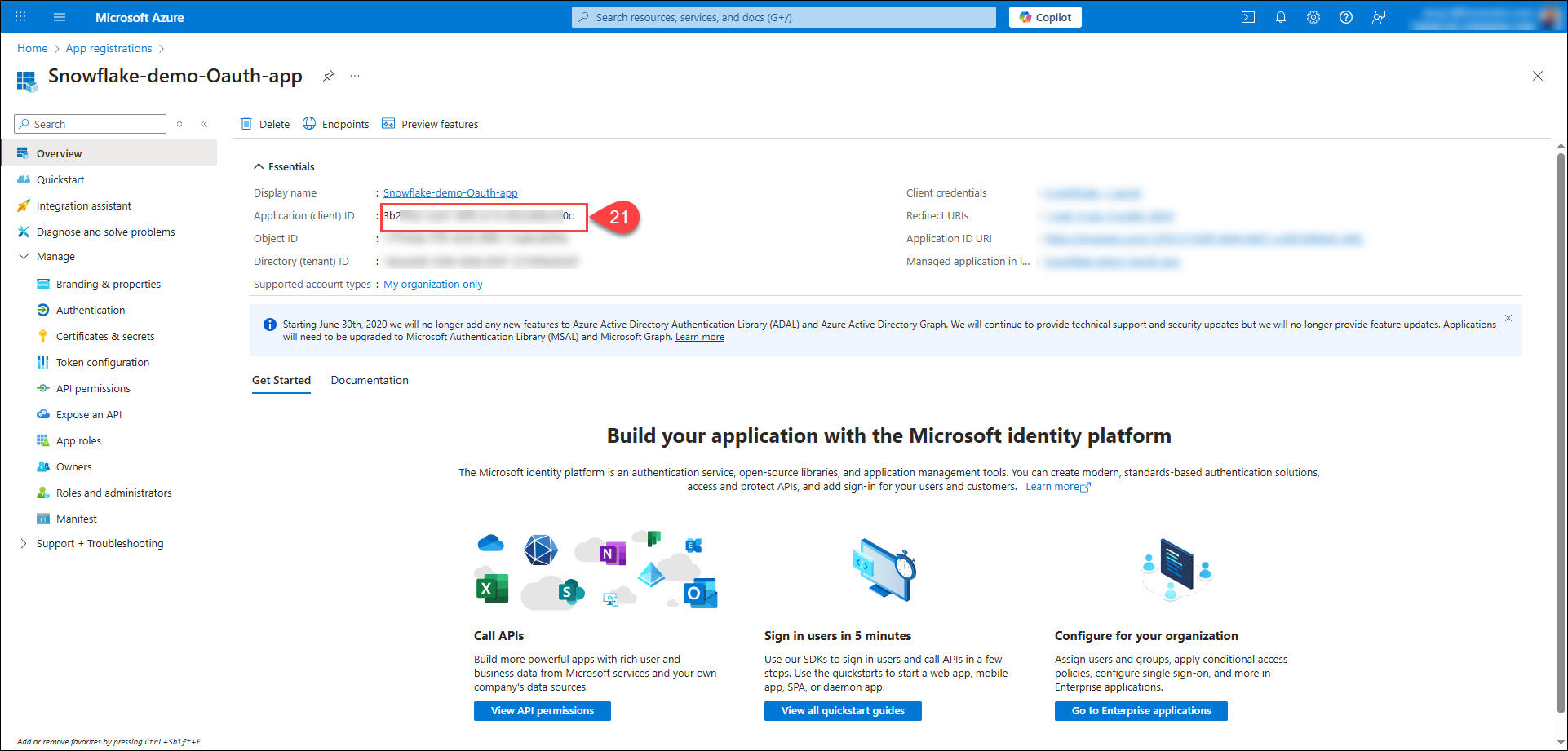
Task: Click the vertical scrollbar on the right
Action: tap(1560, 408)
